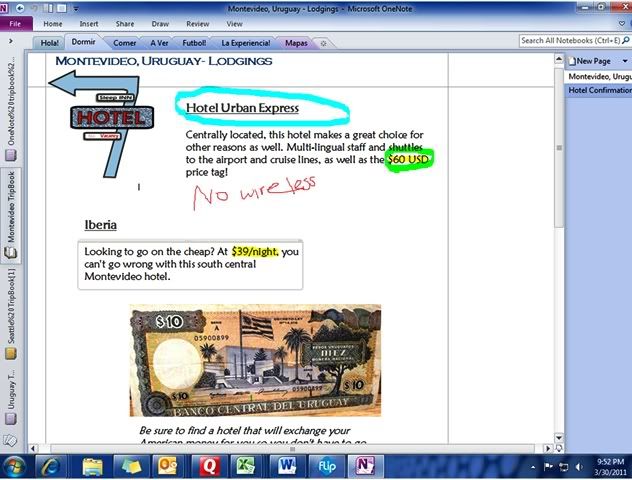The height and width of the screenshot is (480, 632).
Task: Click the highlighted $60 USD text
Action: [408, 160]
